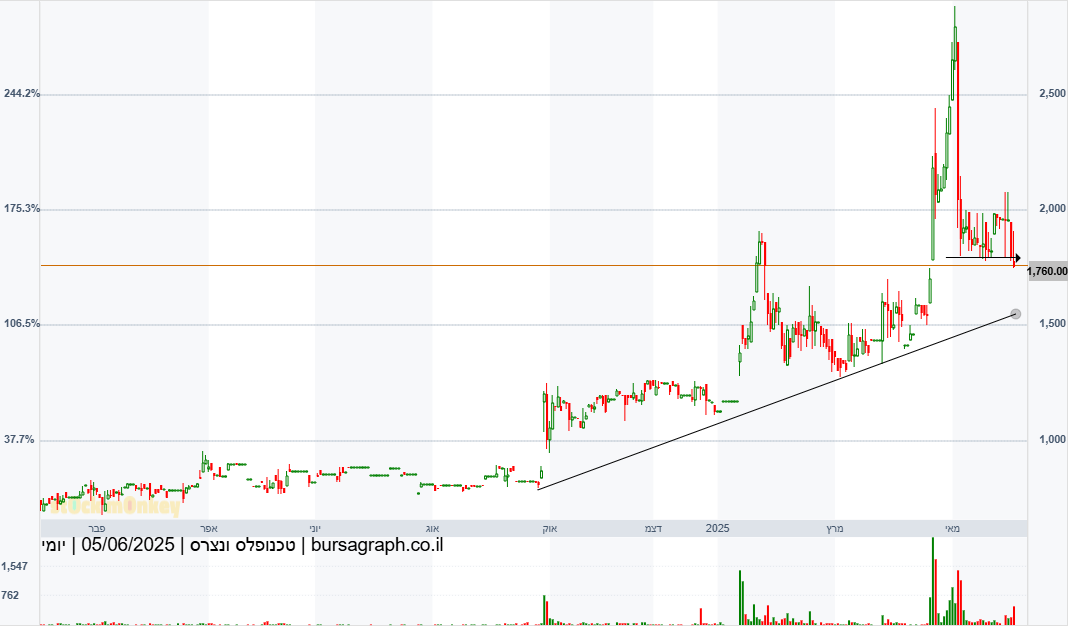Screen dimensions: 1068x626
Task: Click the מרץ month label on axis
Action: tap(834, 529)
